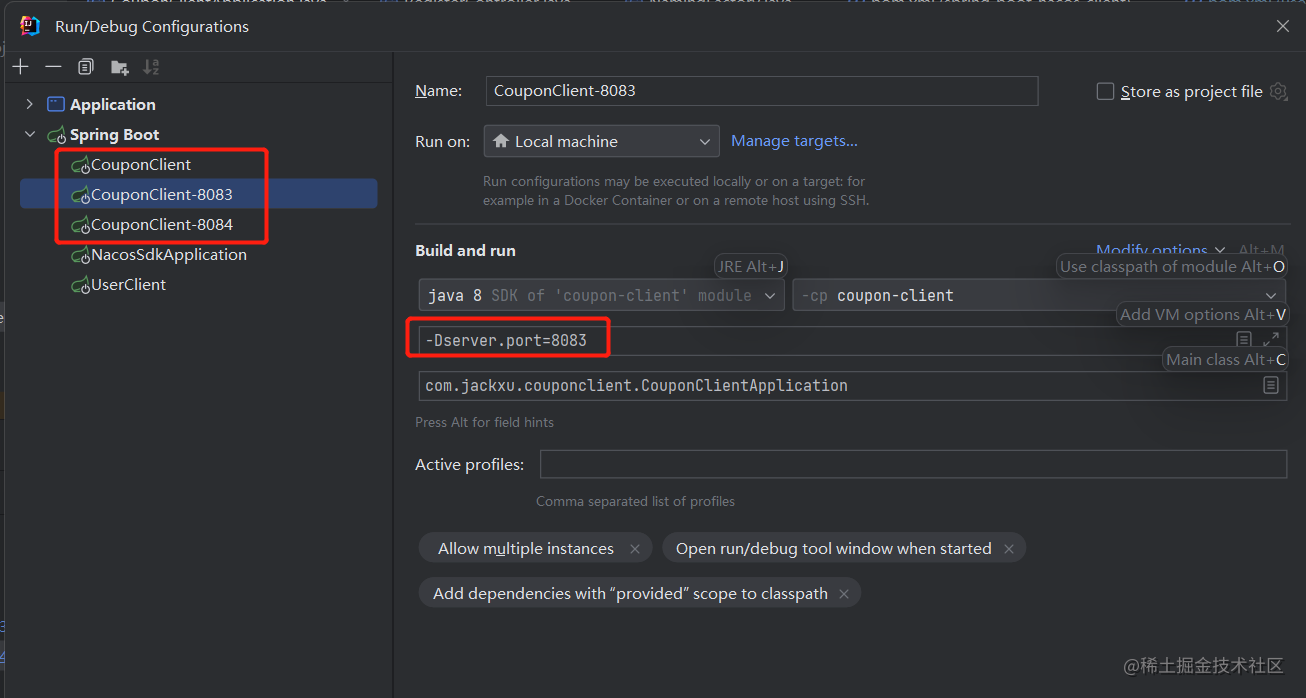Click gear icon next to Store as project file
Image resolution: width=1306 pixels, height=698 pixels.
point(1278,91)
